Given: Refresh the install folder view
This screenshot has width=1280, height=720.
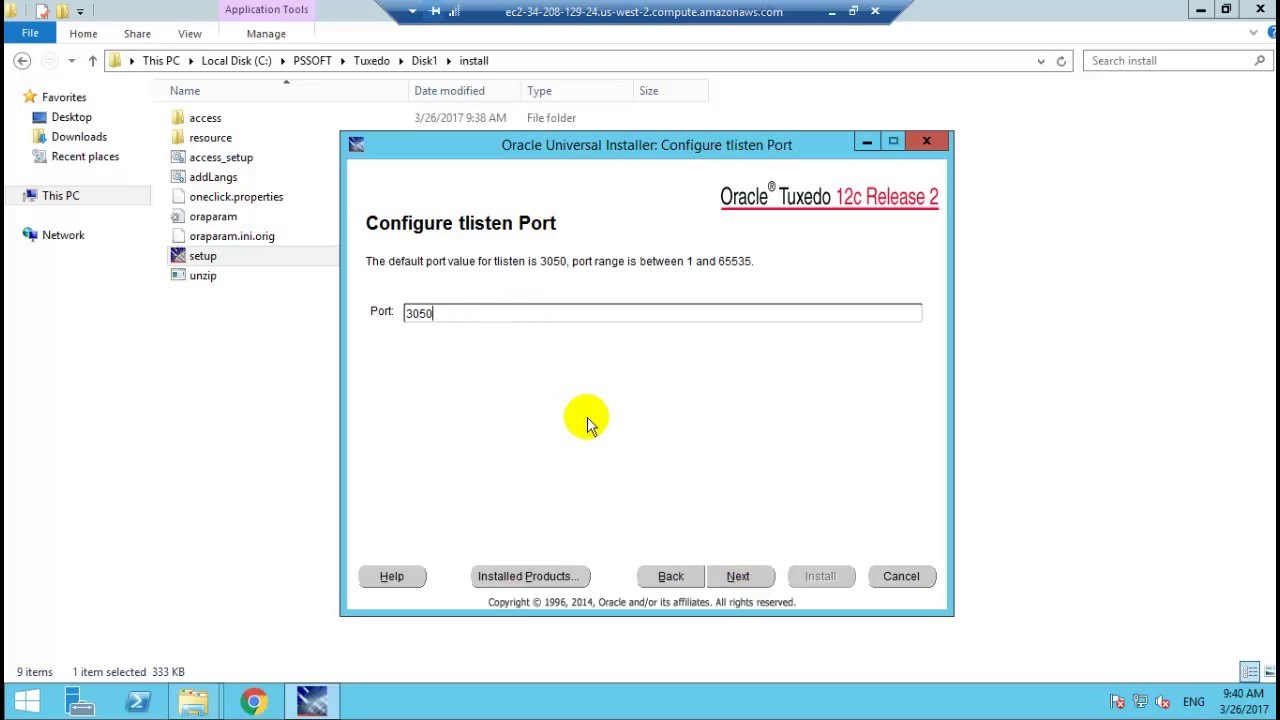Looking at the screenshot, I should point(1061,61).
